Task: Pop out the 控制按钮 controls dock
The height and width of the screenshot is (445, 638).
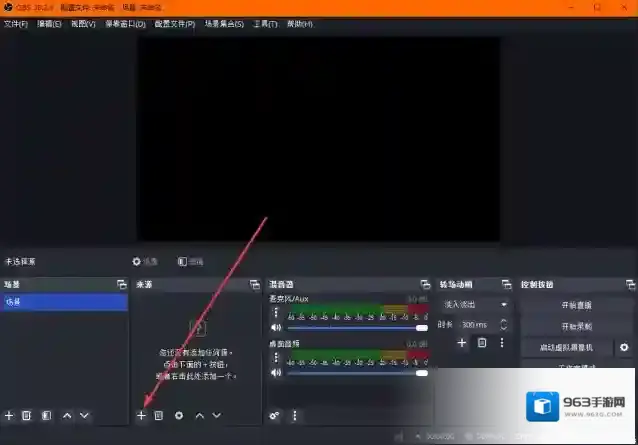Action: 630,284
